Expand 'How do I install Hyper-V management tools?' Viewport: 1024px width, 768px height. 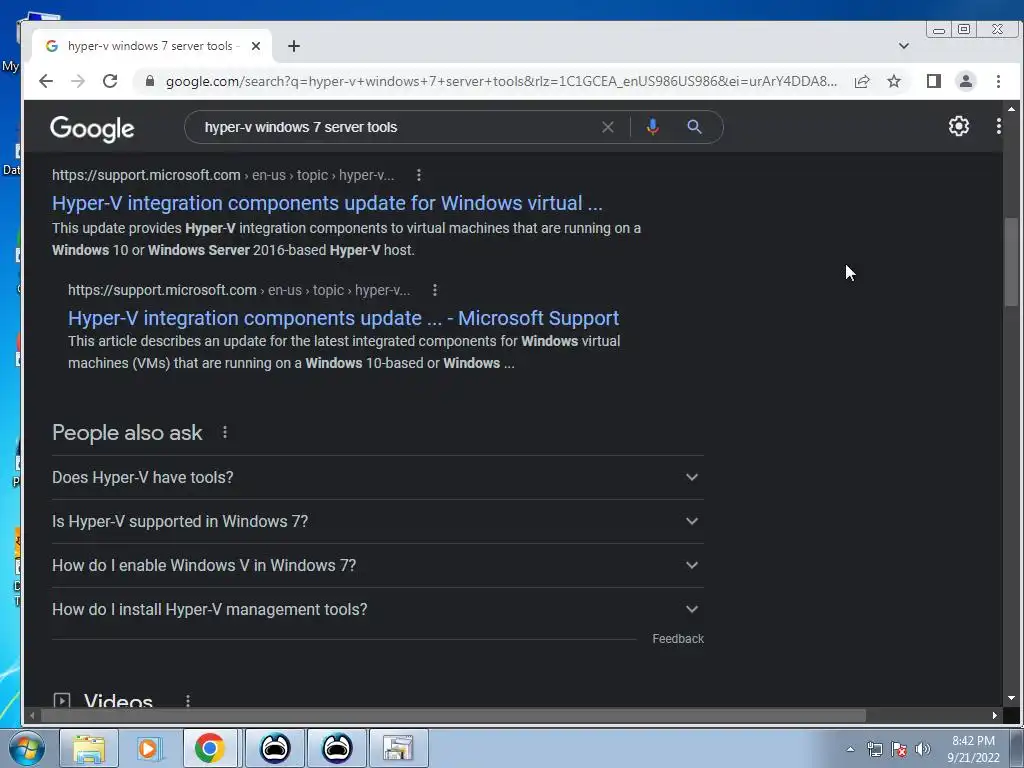377,609
